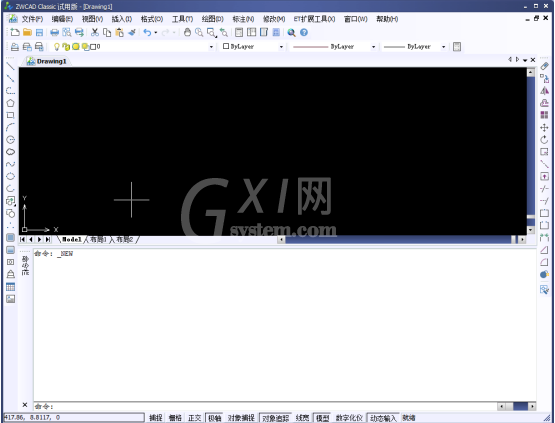Viewport: 555px width, 423px height.
Task: Click the New drawing icon
Action: click(x=15, y=33)
